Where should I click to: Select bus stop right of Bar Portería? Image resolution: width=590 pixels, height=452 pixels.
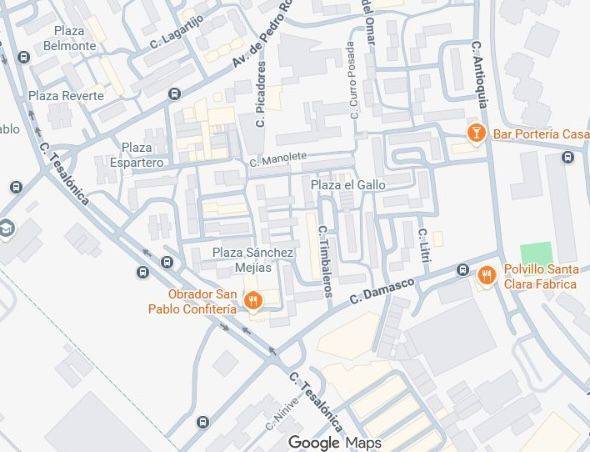point(568,157)
